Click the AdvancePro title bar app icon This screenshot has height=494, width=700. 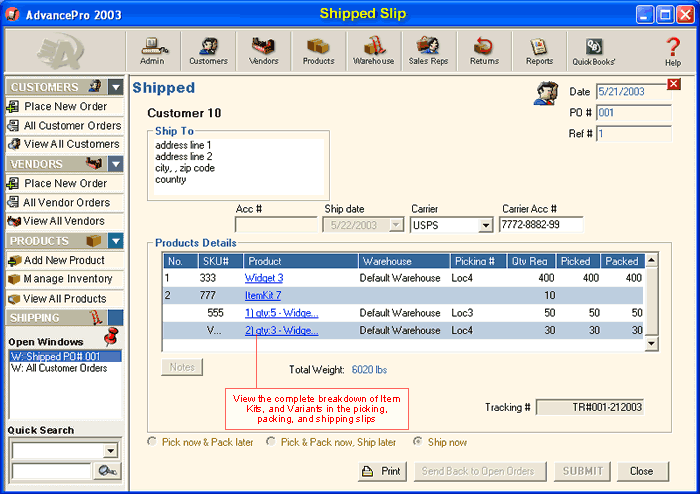pyautogui.click(x=12, y=14)
